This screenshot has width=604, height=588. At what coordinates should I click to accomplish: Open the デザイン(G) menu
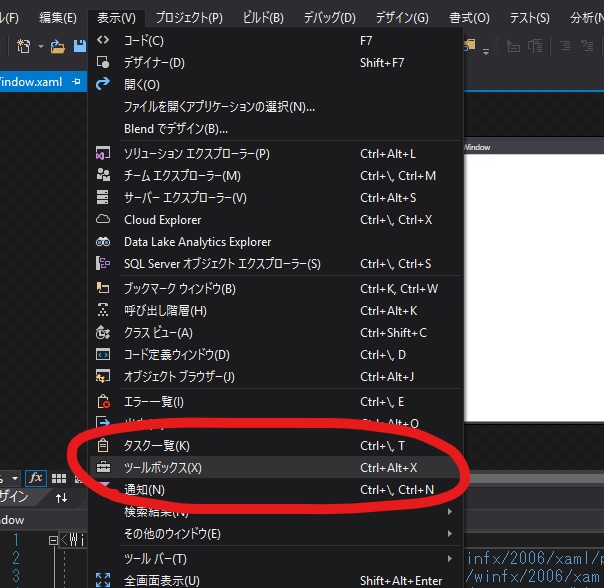pyautogui.click(x=402, y=18)
